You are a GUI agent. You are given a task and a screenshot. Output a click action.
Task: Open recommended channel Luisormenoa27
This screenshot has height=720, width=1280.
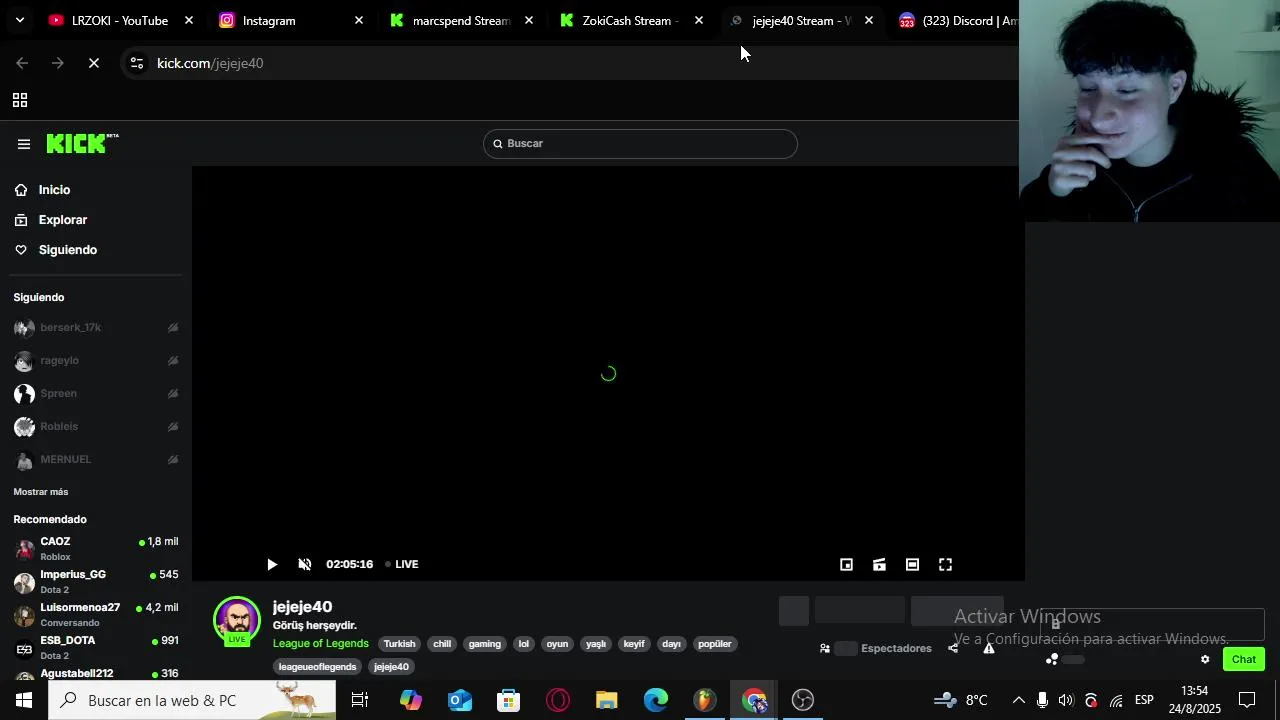click(96, 615)
